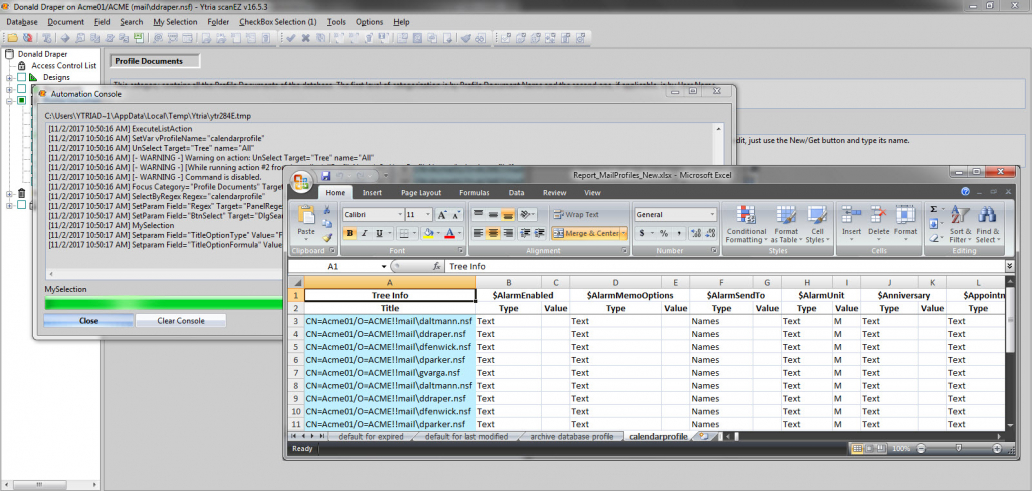Open the My Selection menu
The height and width of the screenshot is (491, 1032).
pos(175,22)
